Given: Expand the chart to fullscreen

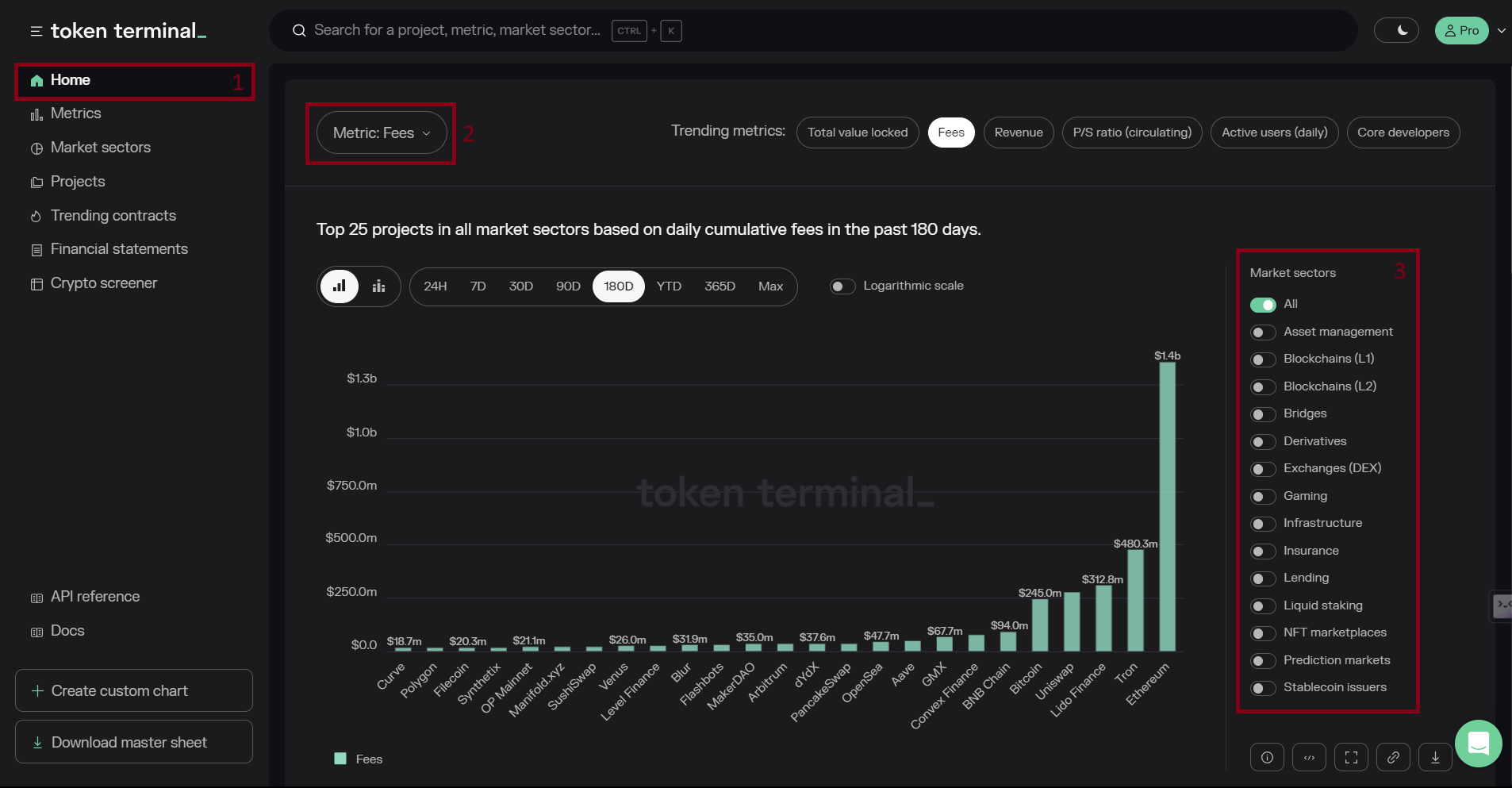Looking at the screenshot, I should pyautogui.click(x=1351, y=758).
